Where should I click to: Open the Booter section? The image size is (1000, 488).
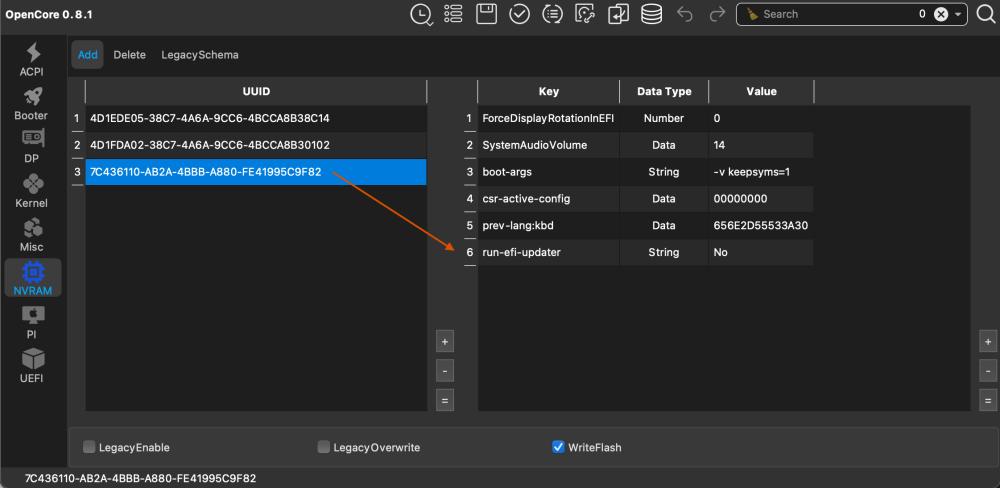pyautogui.click(x=32, y=103)
